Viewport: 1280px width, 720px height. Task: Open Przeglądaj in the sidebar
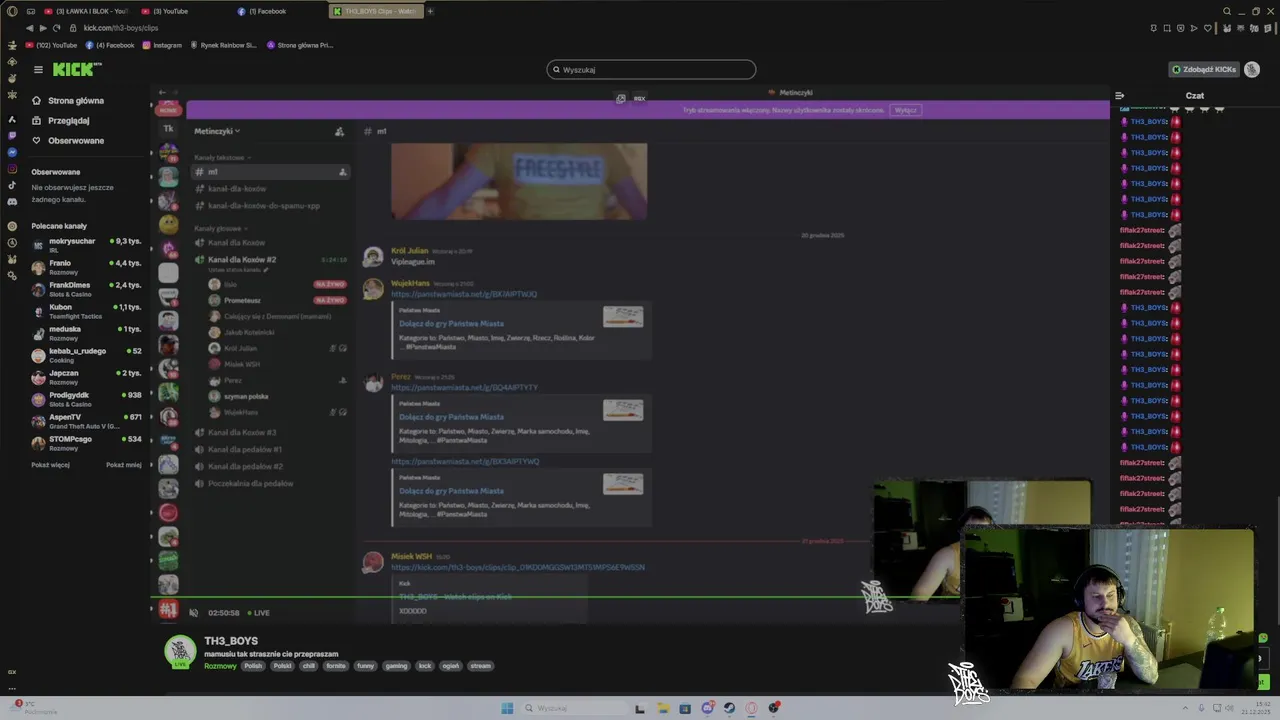[61, 121]
